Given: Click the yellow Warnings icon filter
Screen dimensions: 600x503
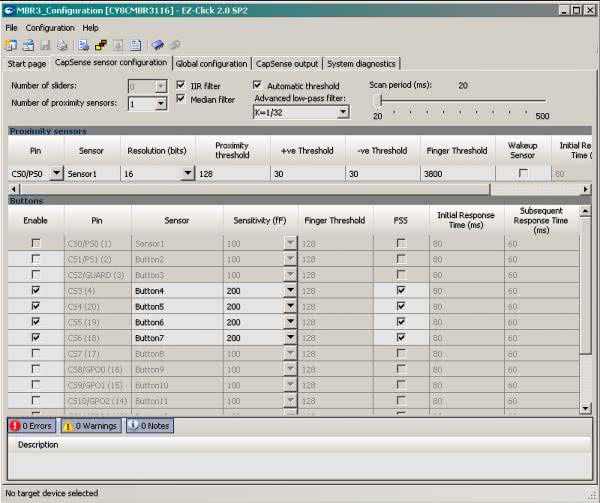Looking at the screenshot, I should click(69, 426).
